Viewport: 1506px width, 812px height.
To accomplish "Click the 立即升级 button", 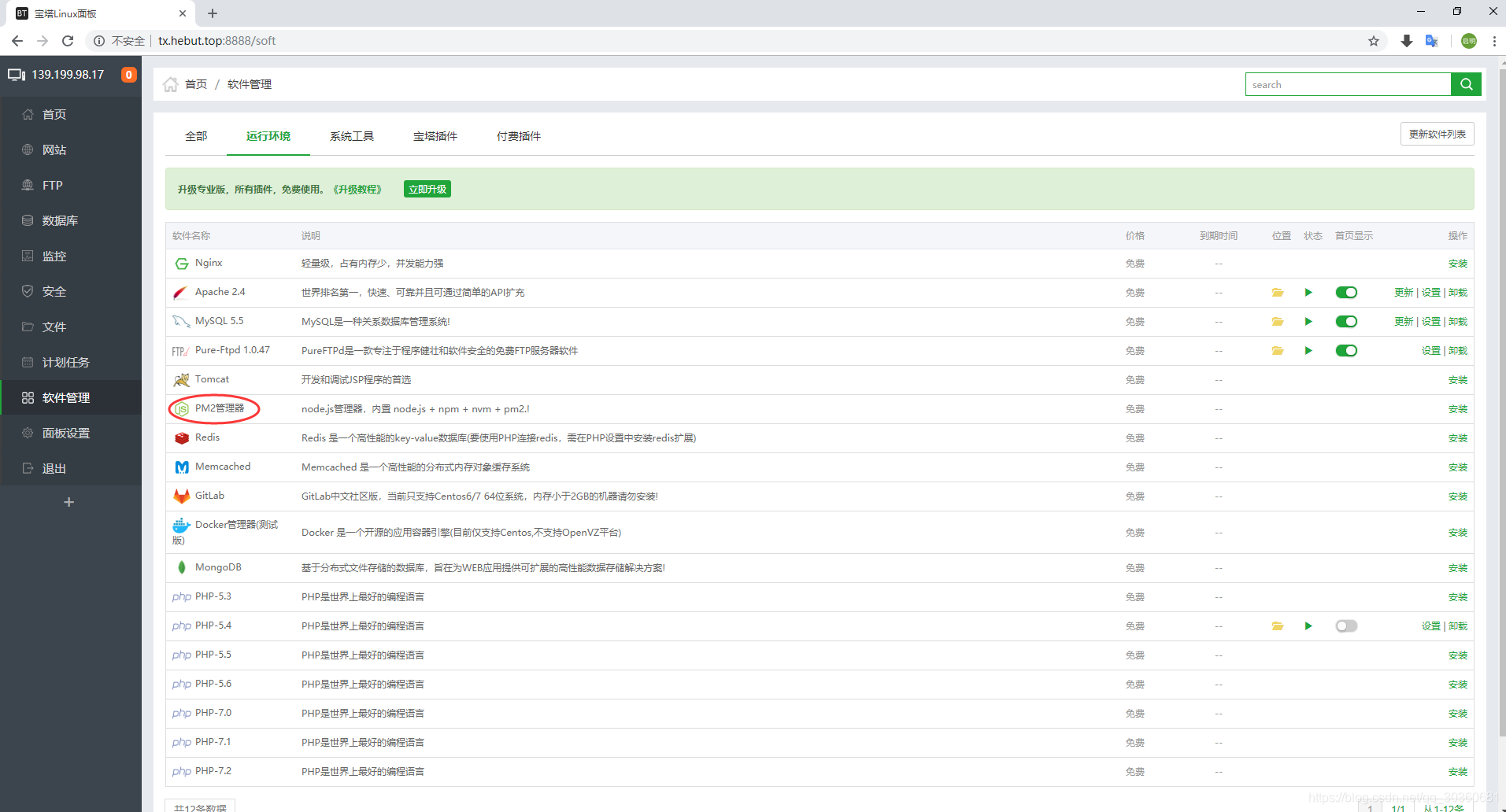I will coord(427,189).
